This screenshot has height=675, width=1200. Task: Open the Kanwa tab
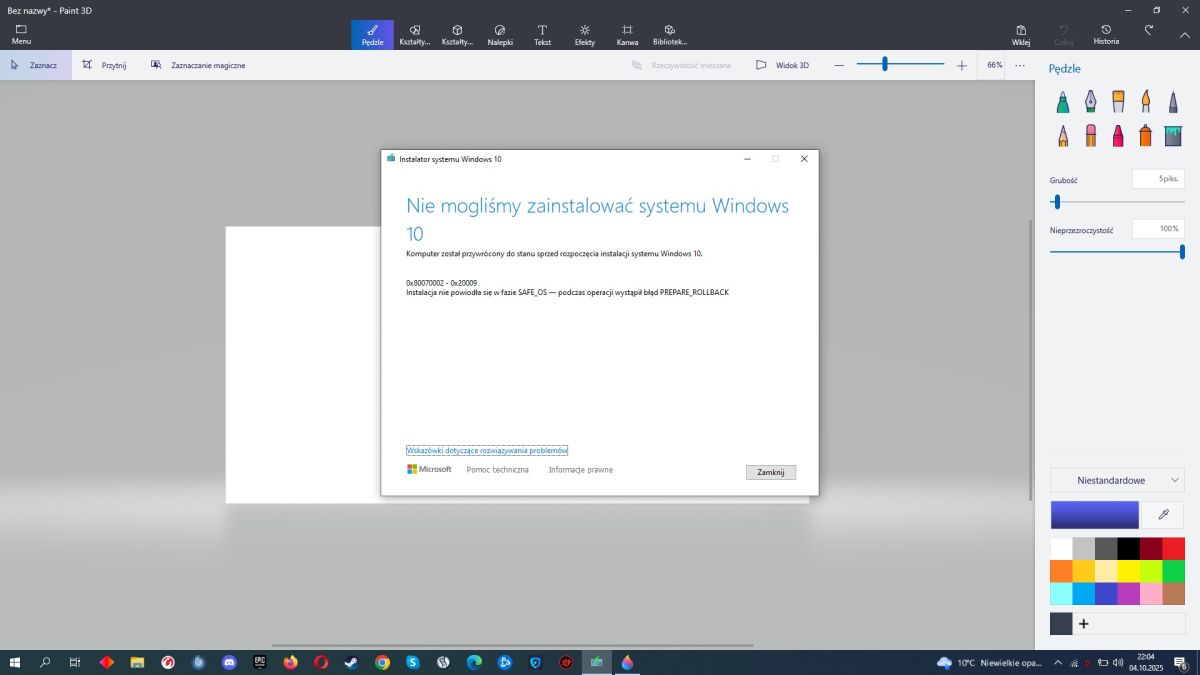click(627, 34)
